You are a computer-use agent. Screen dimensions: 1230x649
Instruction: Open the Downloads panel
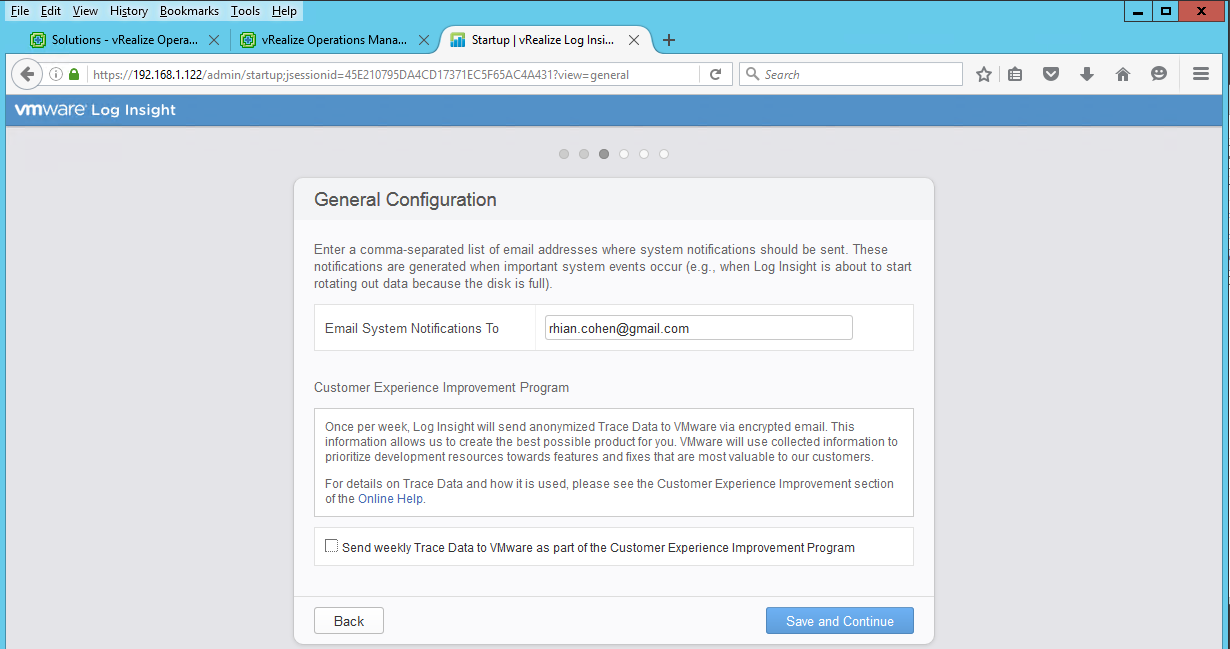point(1087,74)
